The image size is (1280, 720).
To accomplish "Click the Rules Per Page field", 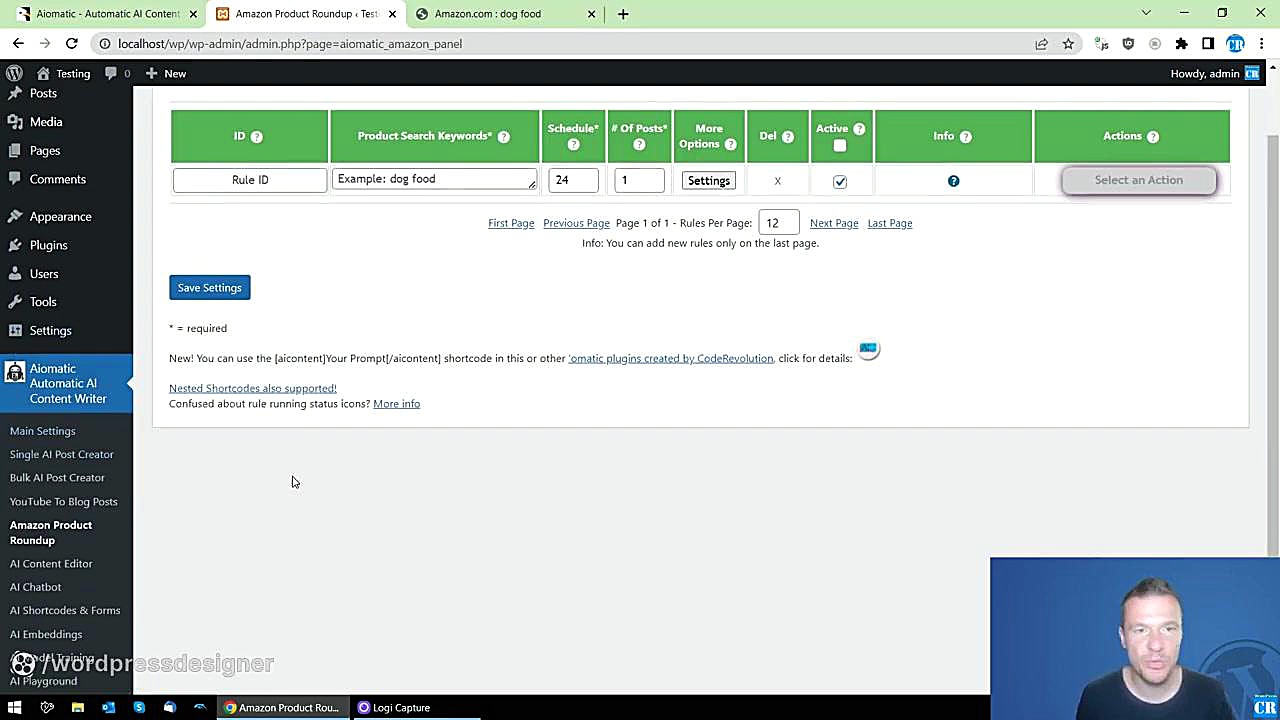I will coord(778,223).
